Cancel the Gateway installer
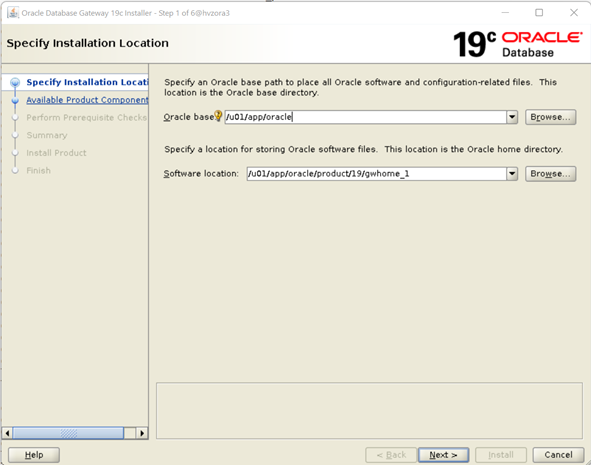This screenshot has height=465, width=591. [558, 455]
